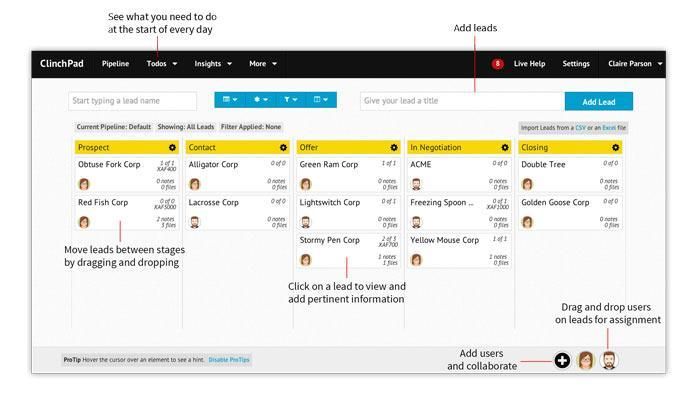Click the avatar on Obtuse Fork Corp card
Screen dimensions: 700x400
(x=84, y=184)
